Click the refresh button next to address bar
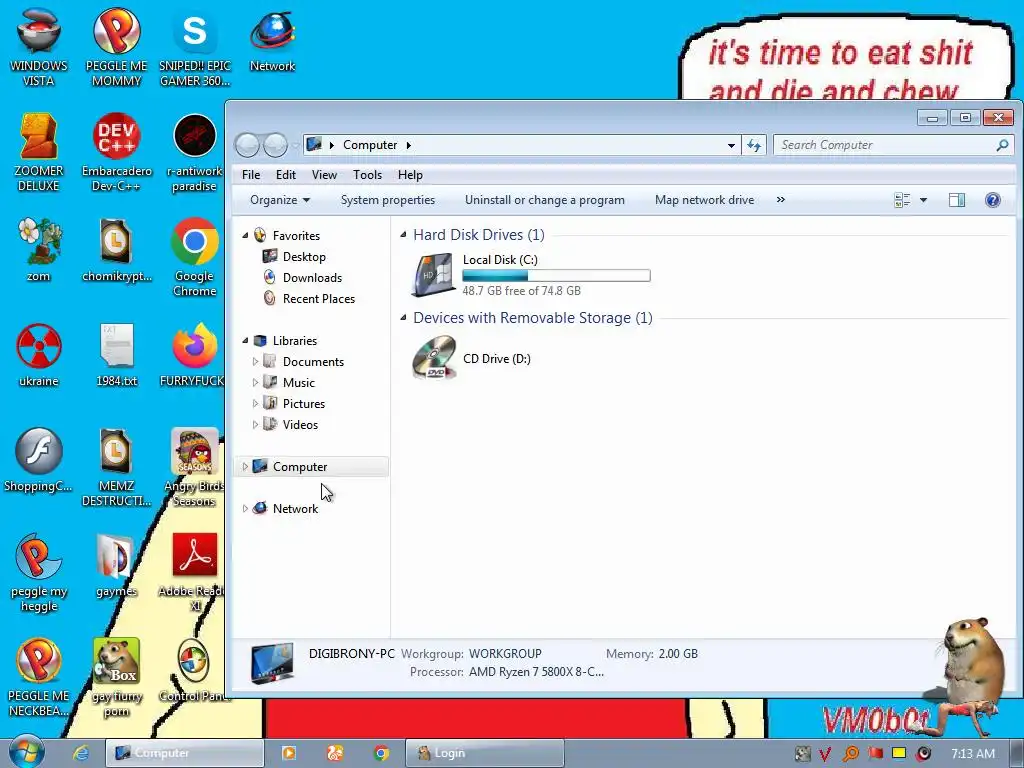 (x=754, y=145)
